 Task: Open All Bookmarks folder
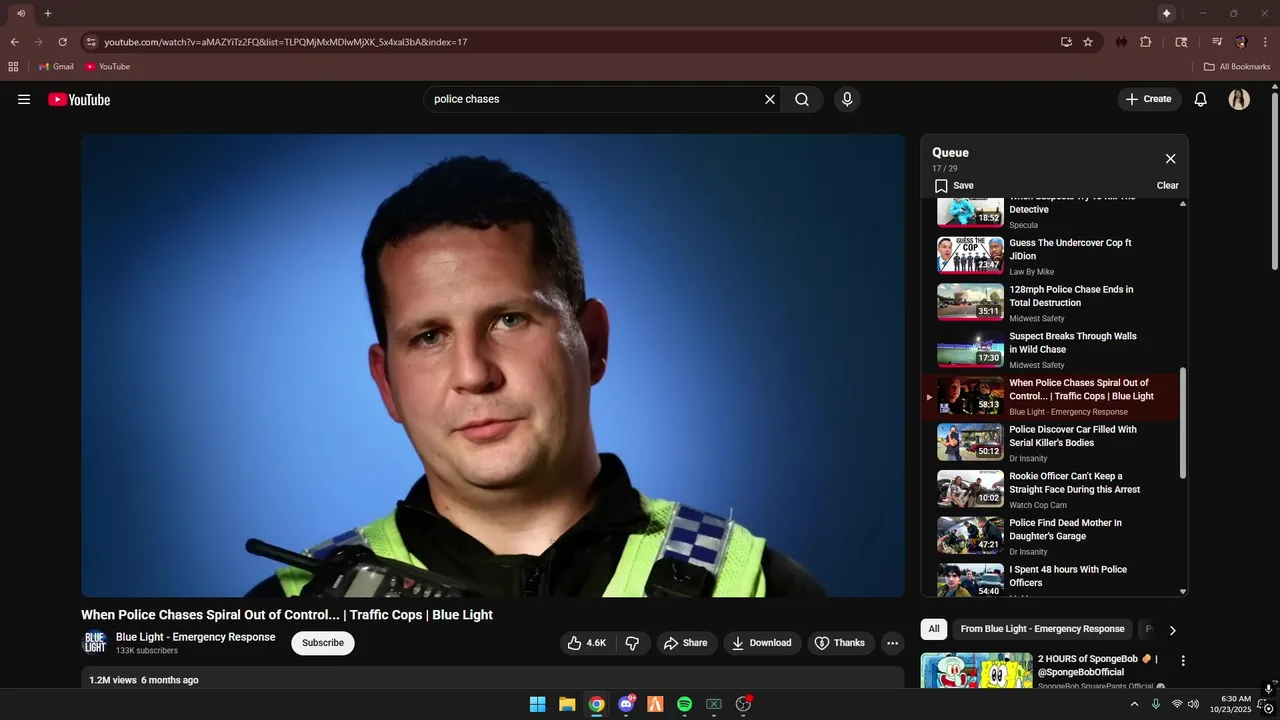[1237, 67]
